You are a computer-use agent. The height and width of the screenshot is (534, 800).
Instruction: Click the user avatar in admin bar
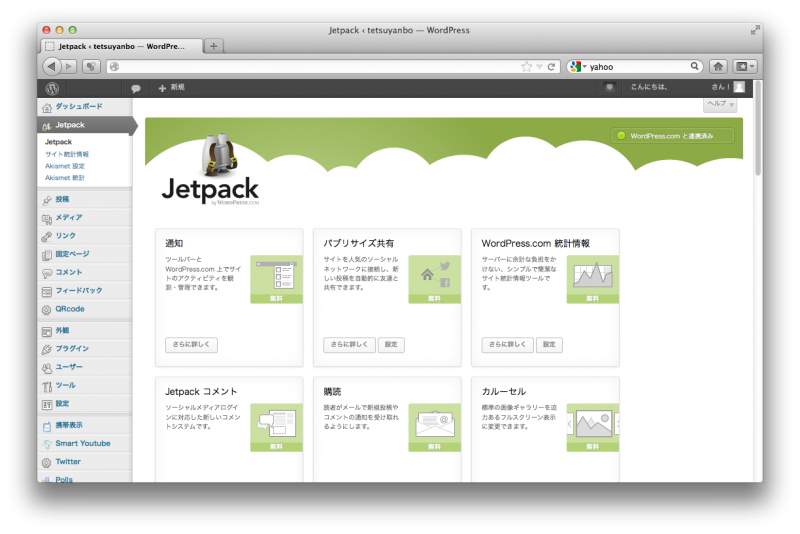pos(739,87)
